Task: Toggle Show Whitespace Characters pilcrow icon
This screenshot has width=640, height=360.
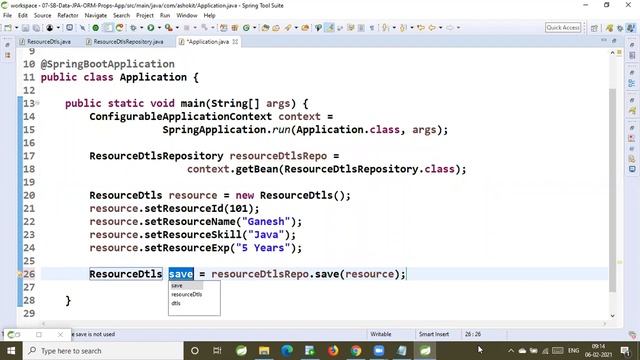Action: click(372, 28)
